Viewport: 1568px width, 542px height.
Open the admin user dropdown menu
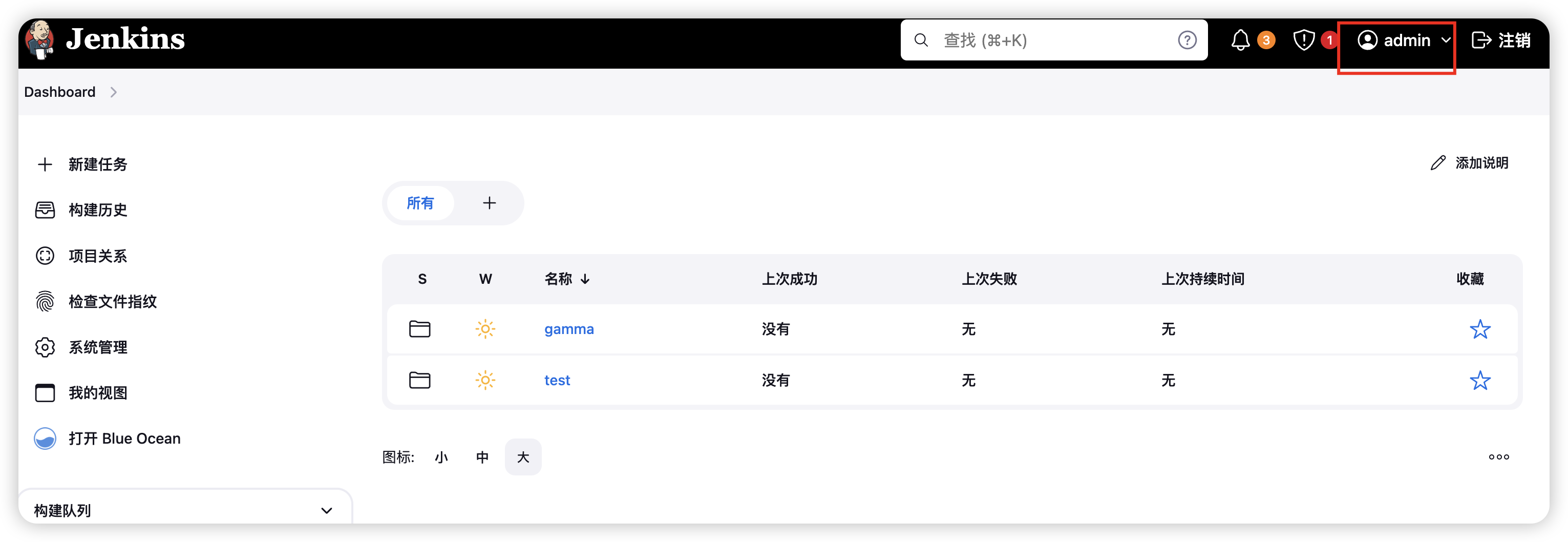1404,40
